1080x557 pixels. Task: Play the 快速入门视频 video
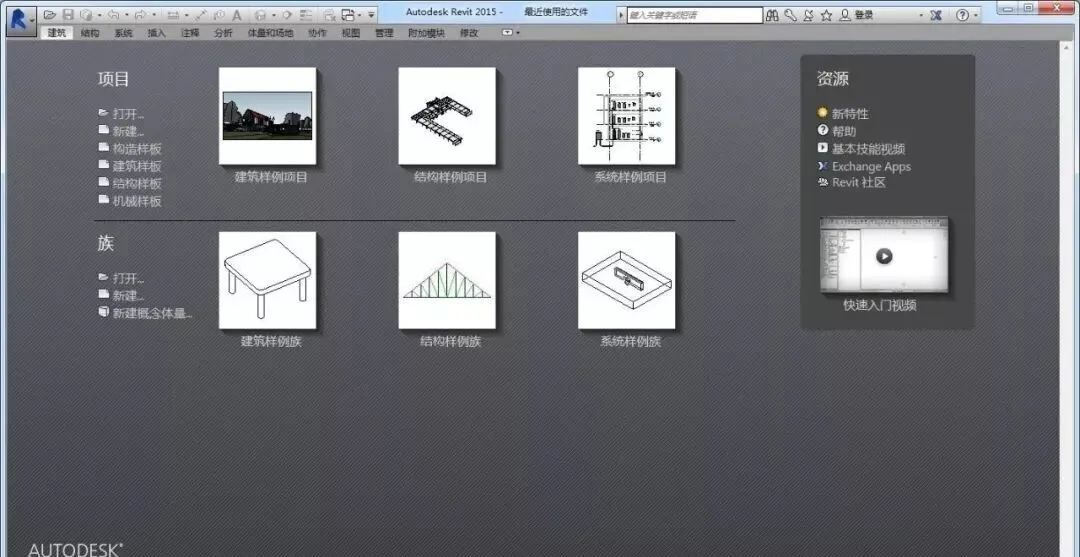pos(884,256)
